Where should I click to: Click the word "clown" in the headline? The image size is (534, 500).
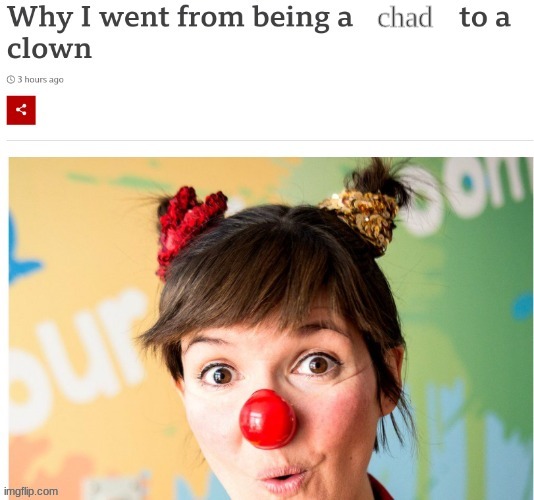pyautogui.click(x=50, y=49)
